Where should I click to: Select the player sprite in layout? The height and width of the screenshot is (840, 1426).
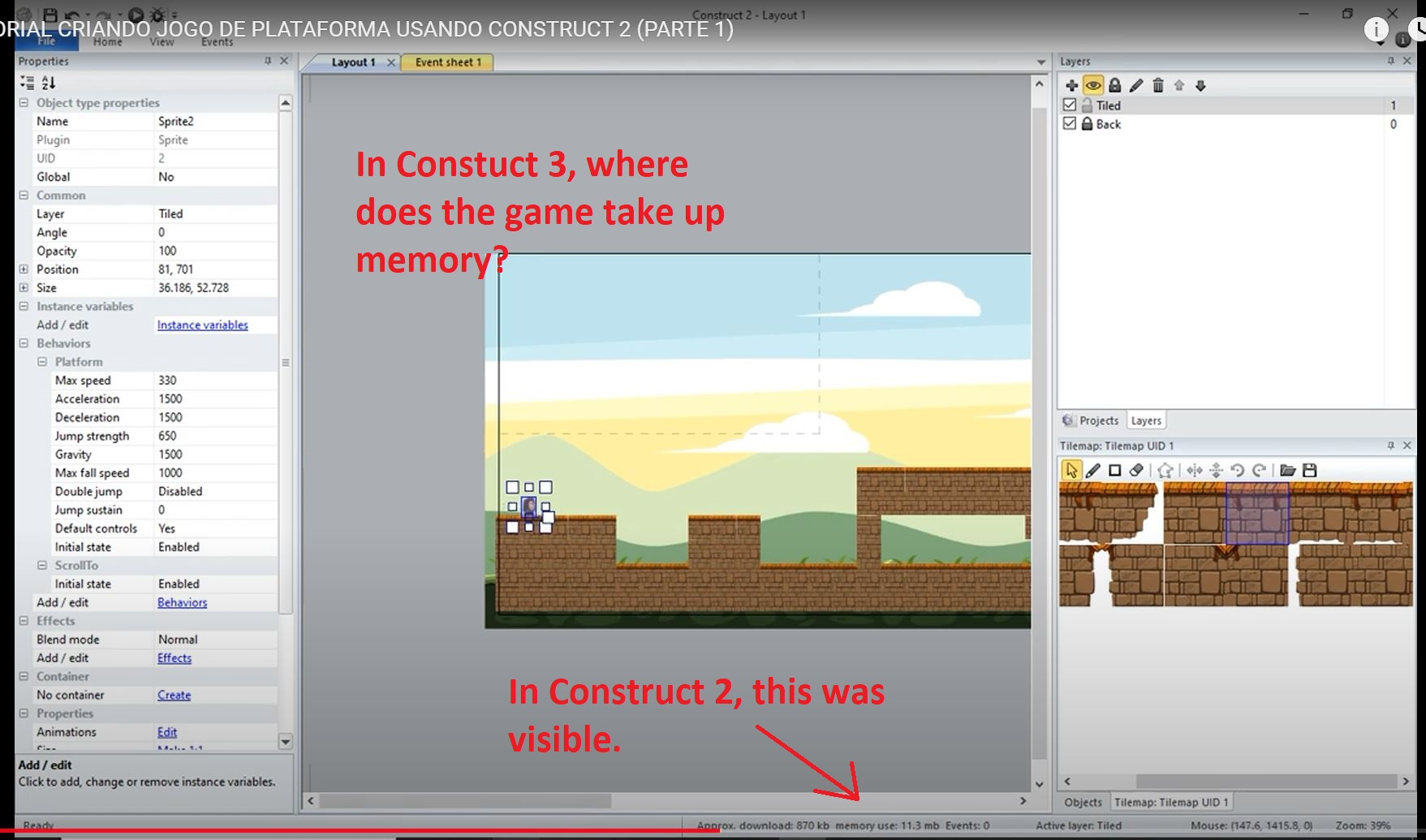529,507
